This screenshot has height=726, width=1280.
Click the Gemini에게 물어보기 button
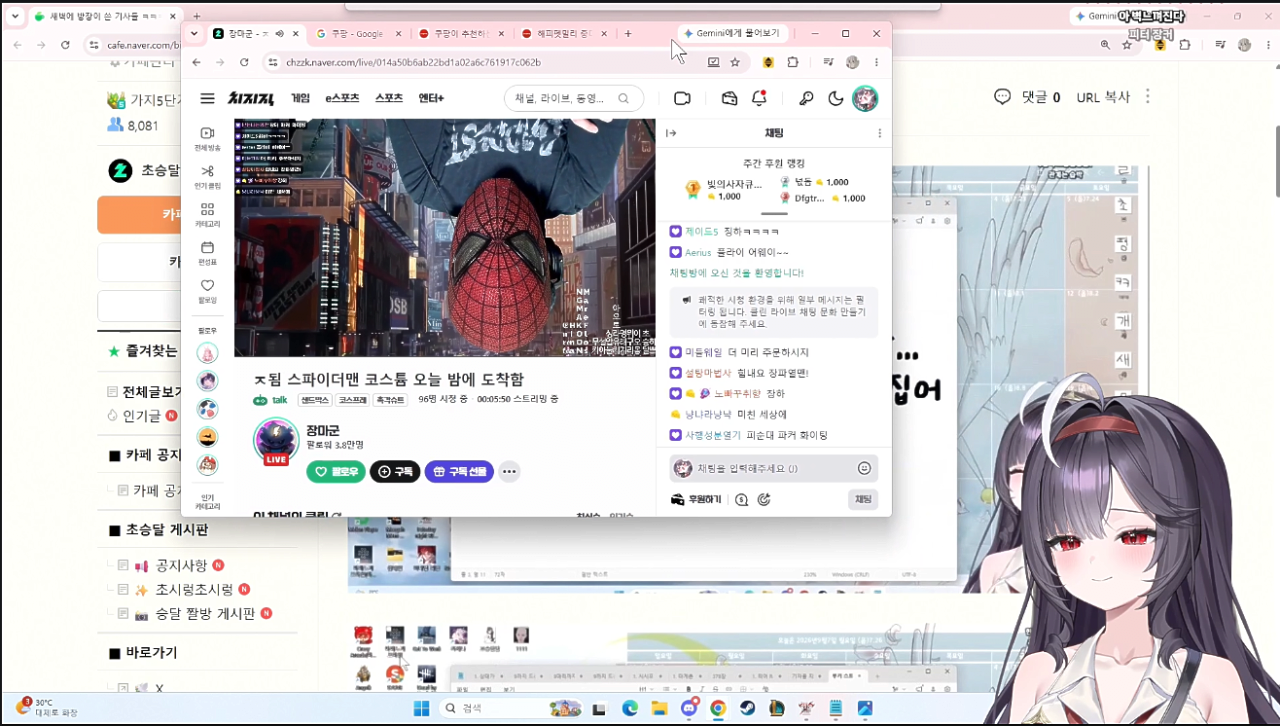733,33
